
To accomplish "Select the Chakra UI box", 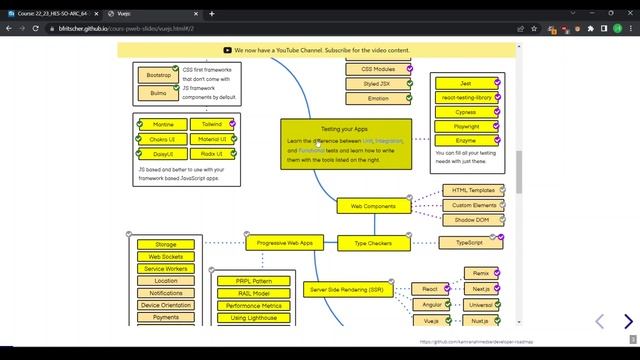I will [162, 139].
